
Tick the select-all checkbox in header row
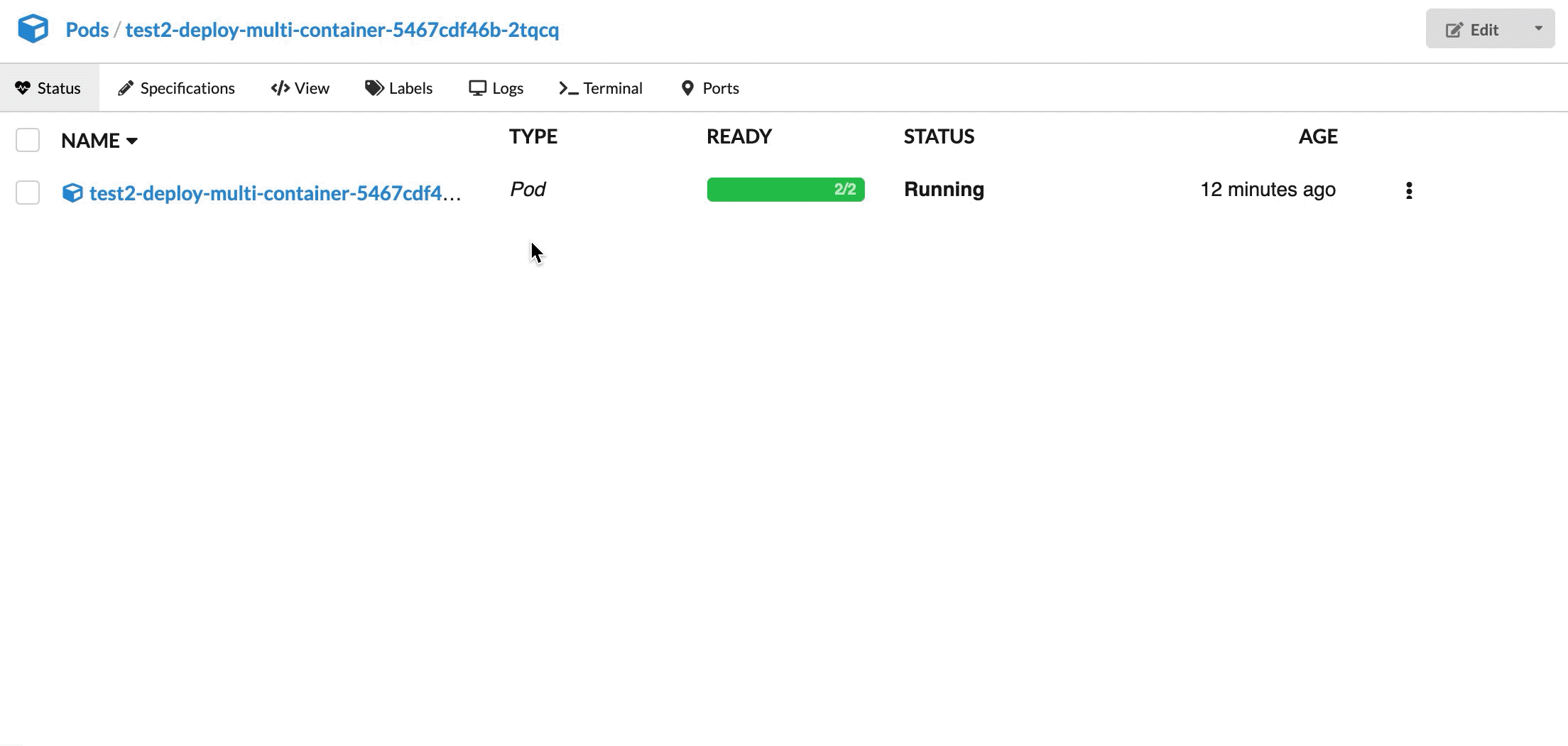(28, 140)
